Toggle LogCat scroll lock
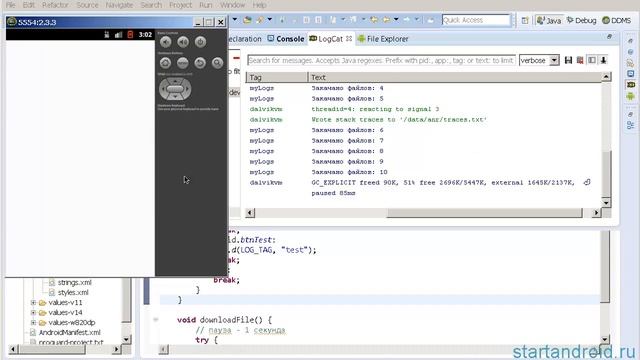 pos(603,60)
